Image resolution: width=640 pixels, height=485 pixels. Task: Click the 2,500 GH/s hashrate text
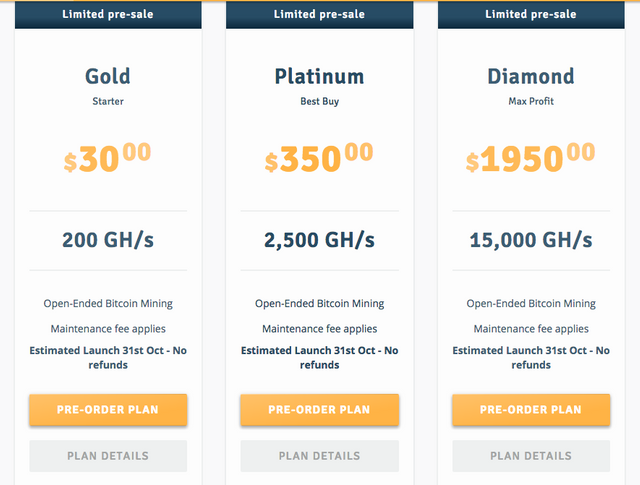(x=319, y=240)
